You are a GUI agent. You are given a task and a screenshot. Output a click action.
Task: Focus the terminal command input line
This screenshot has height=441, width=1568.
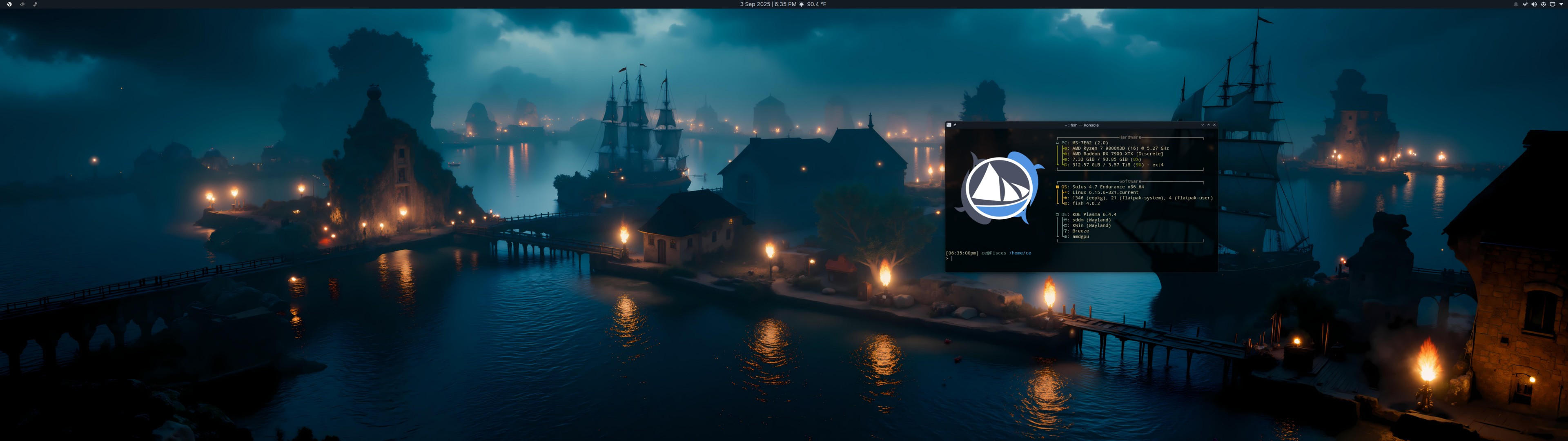(x=1081, y=259)
